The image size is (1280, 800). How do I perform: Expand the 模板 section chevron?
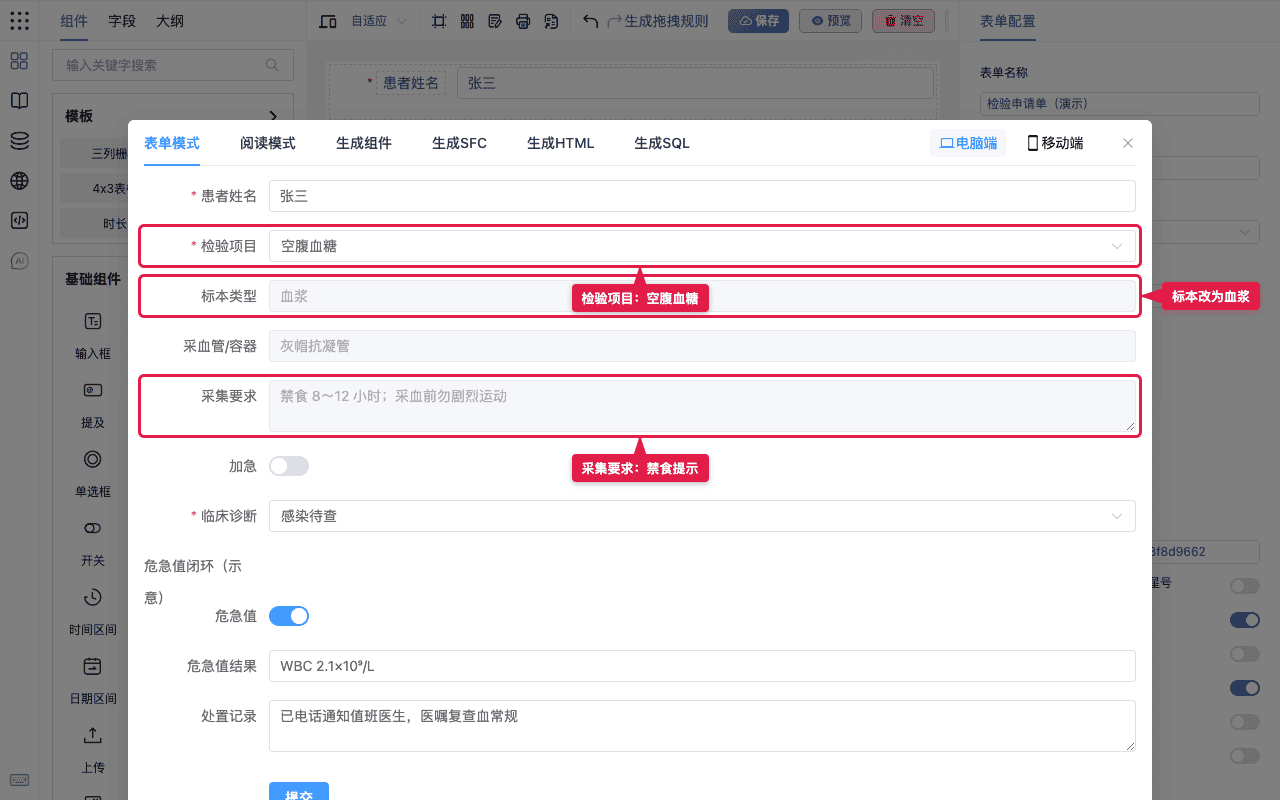point(273,116)
